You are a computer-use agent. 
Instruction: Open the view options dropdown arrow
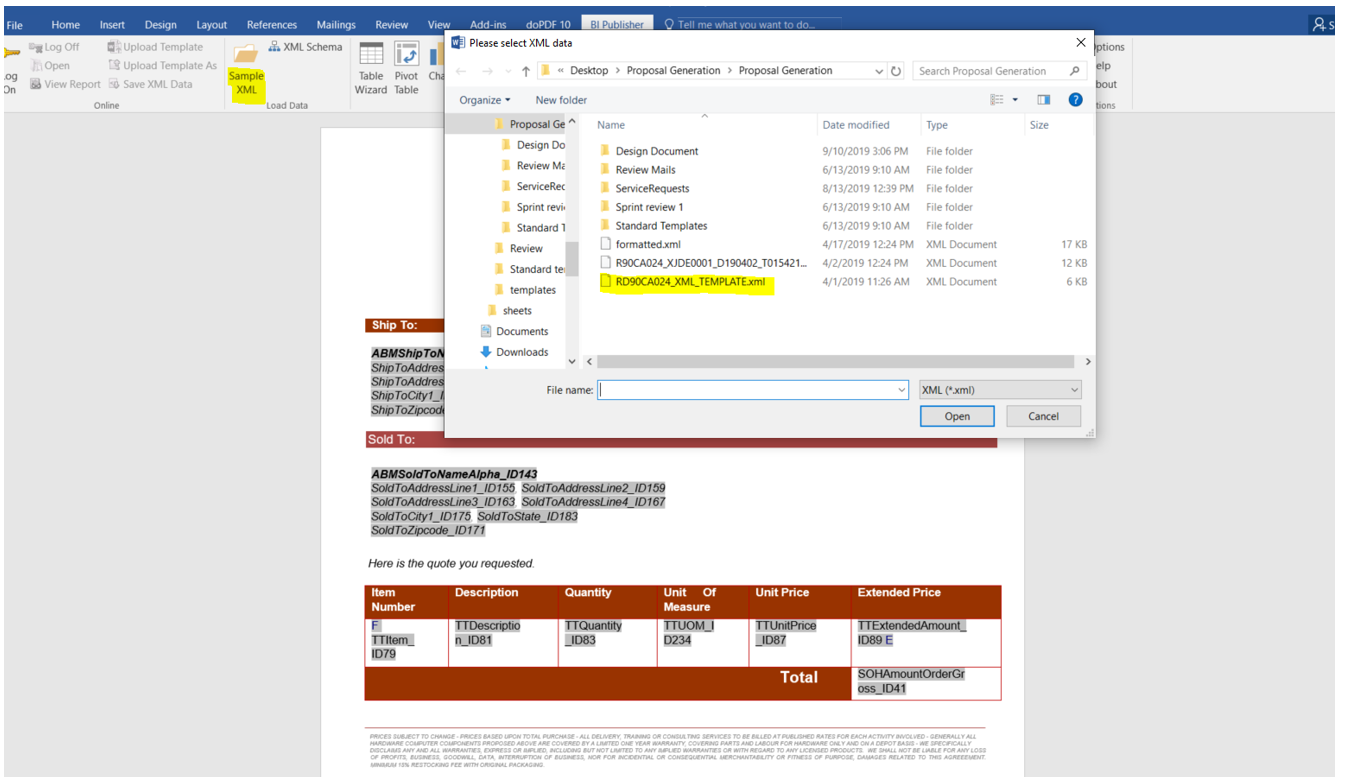(1015, 100)
